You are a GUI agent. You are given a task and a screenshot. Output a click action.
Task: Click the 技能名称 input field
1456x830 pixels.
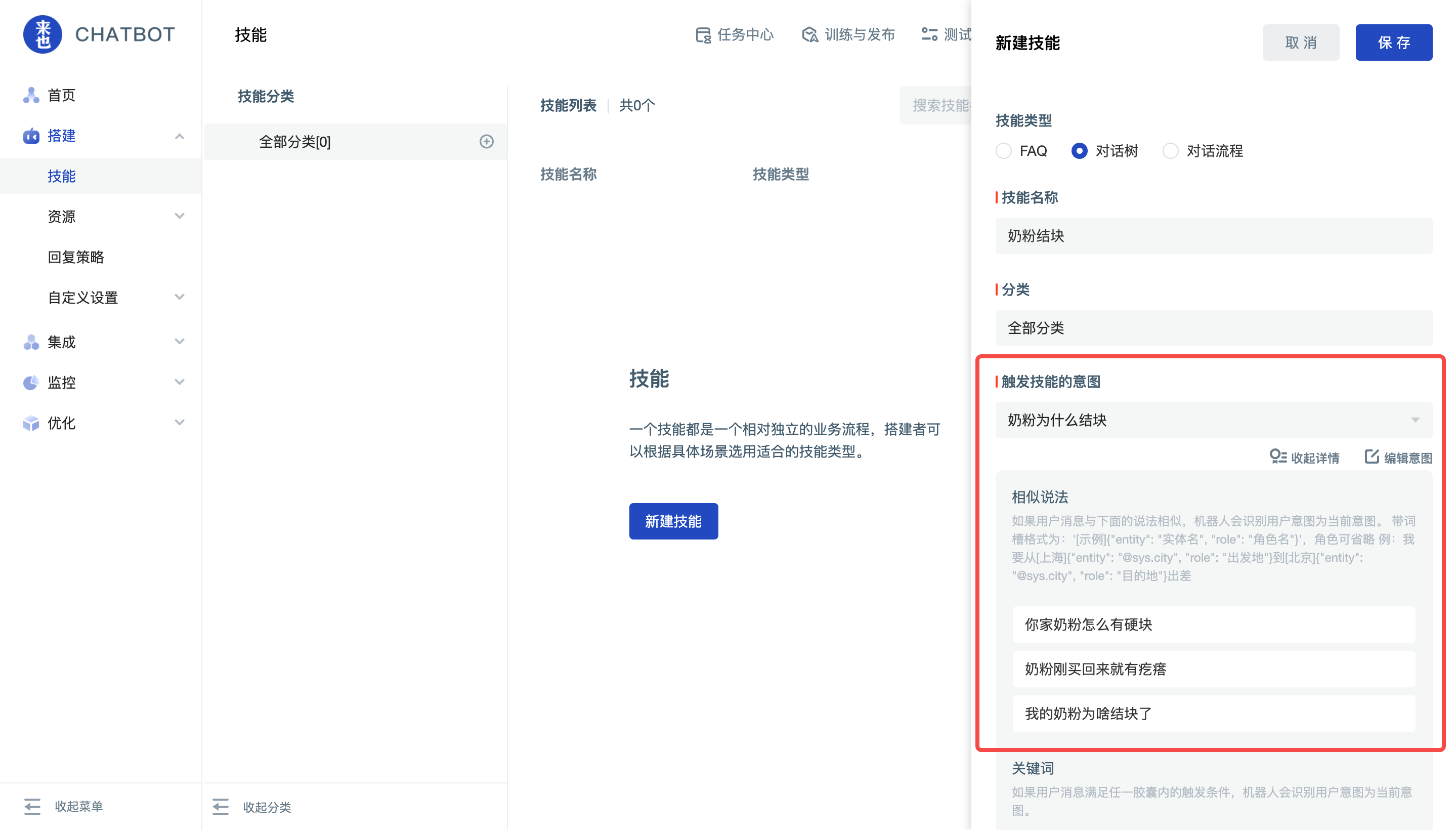pyautogui.click(x=1213, y=236)
